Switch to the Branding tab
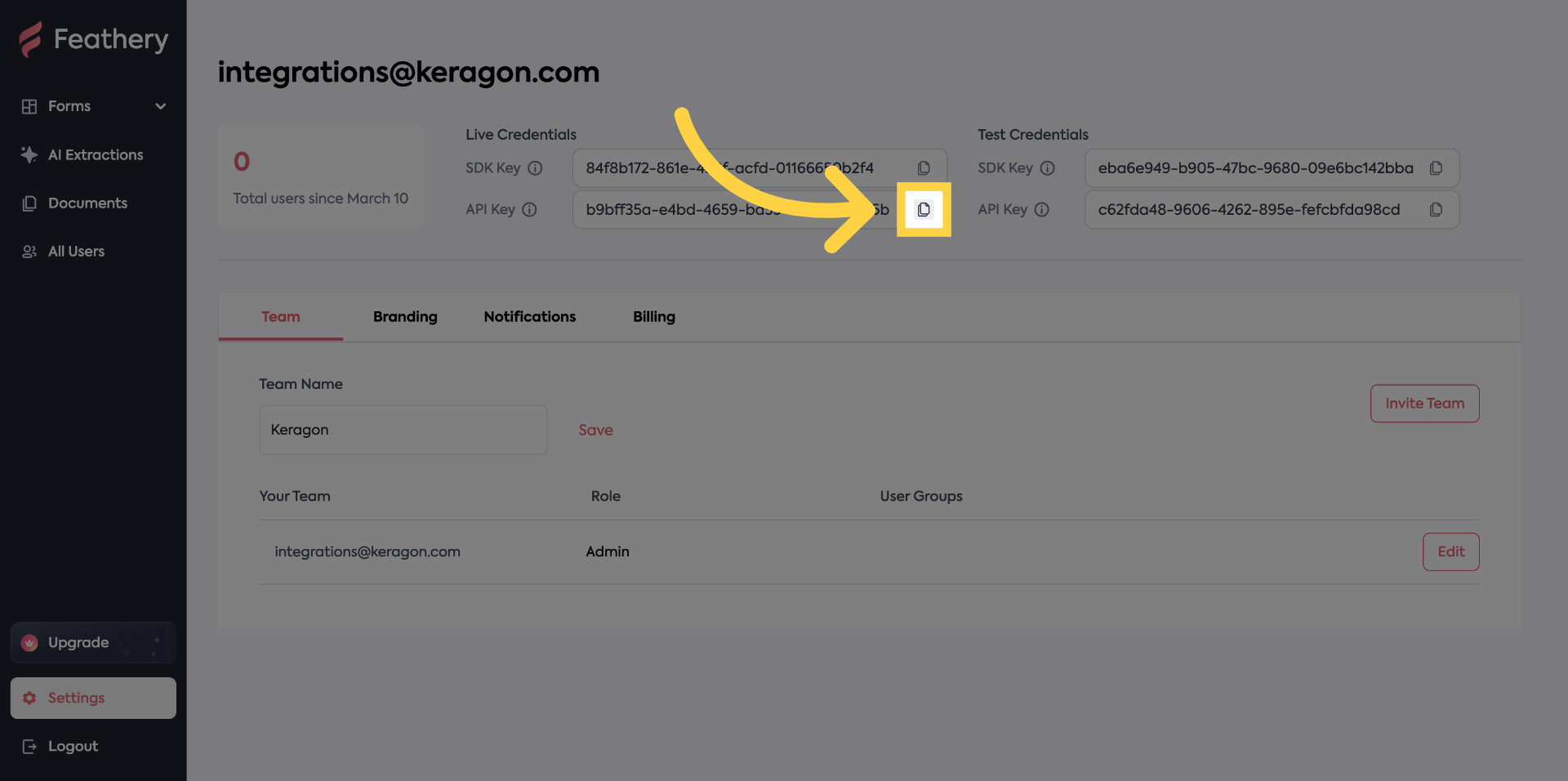This screenshot has height=781, width=1568. point(405,317)
